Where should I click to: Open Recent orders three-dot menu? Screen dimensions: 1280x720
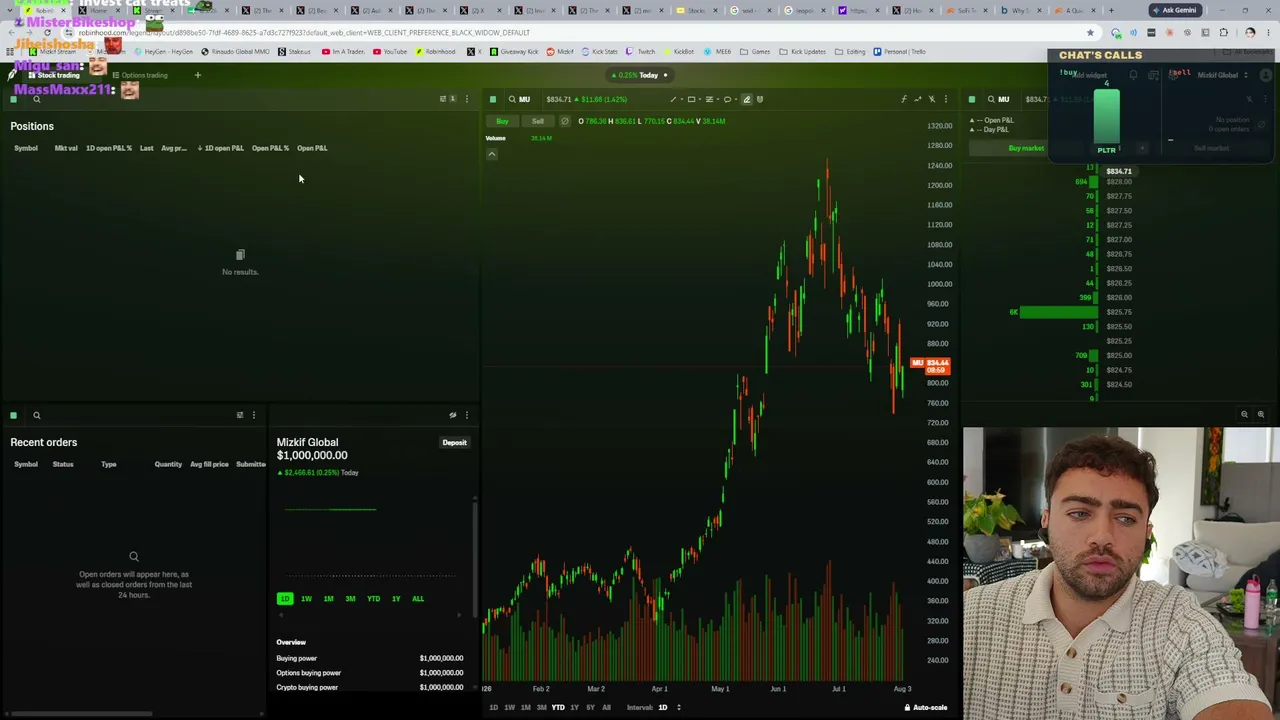tap(254, 415)
